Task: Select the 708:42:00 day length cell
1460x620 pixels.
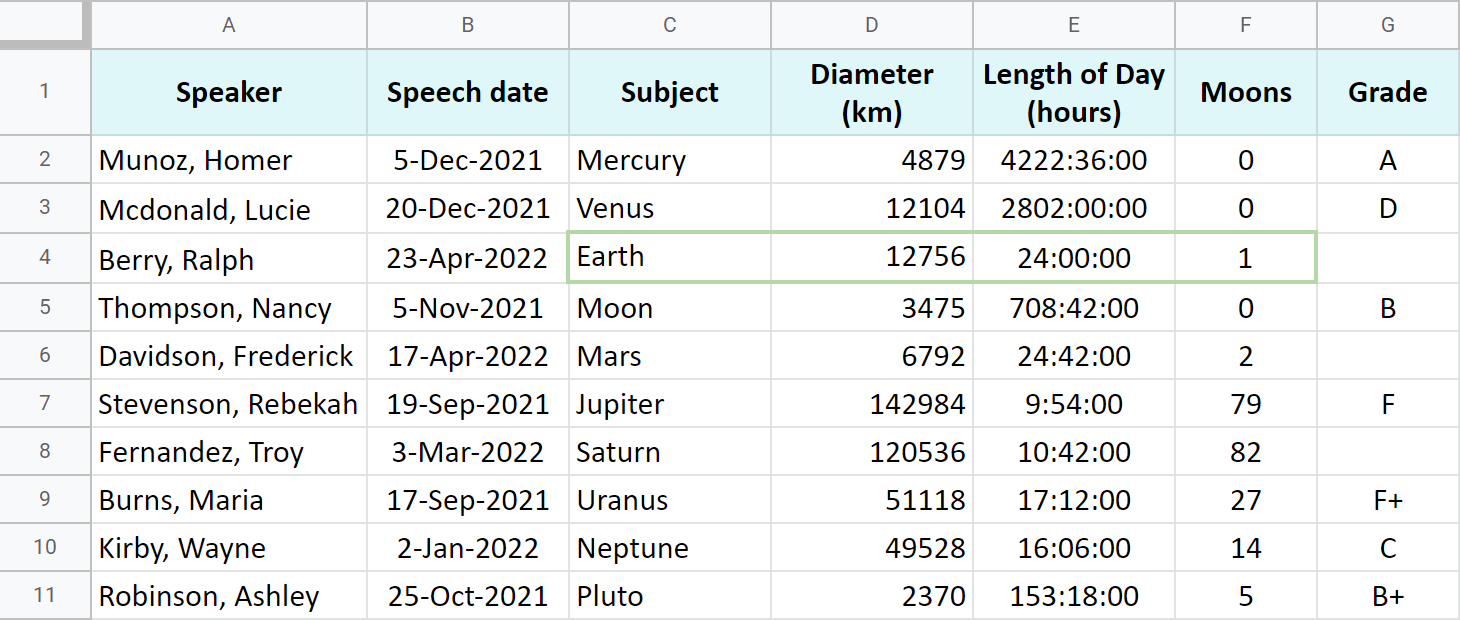Action: point(1073,308)
